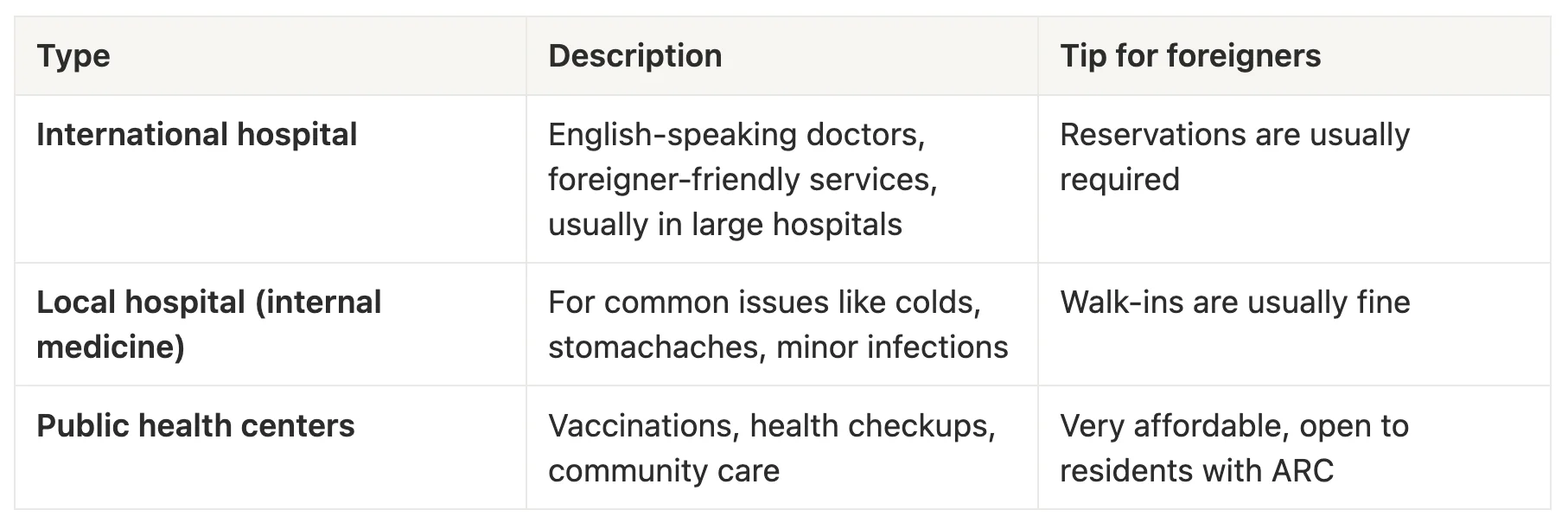
Task: Click the common issues like colds description
Action: pyautogui.click(x=764, y=303)
